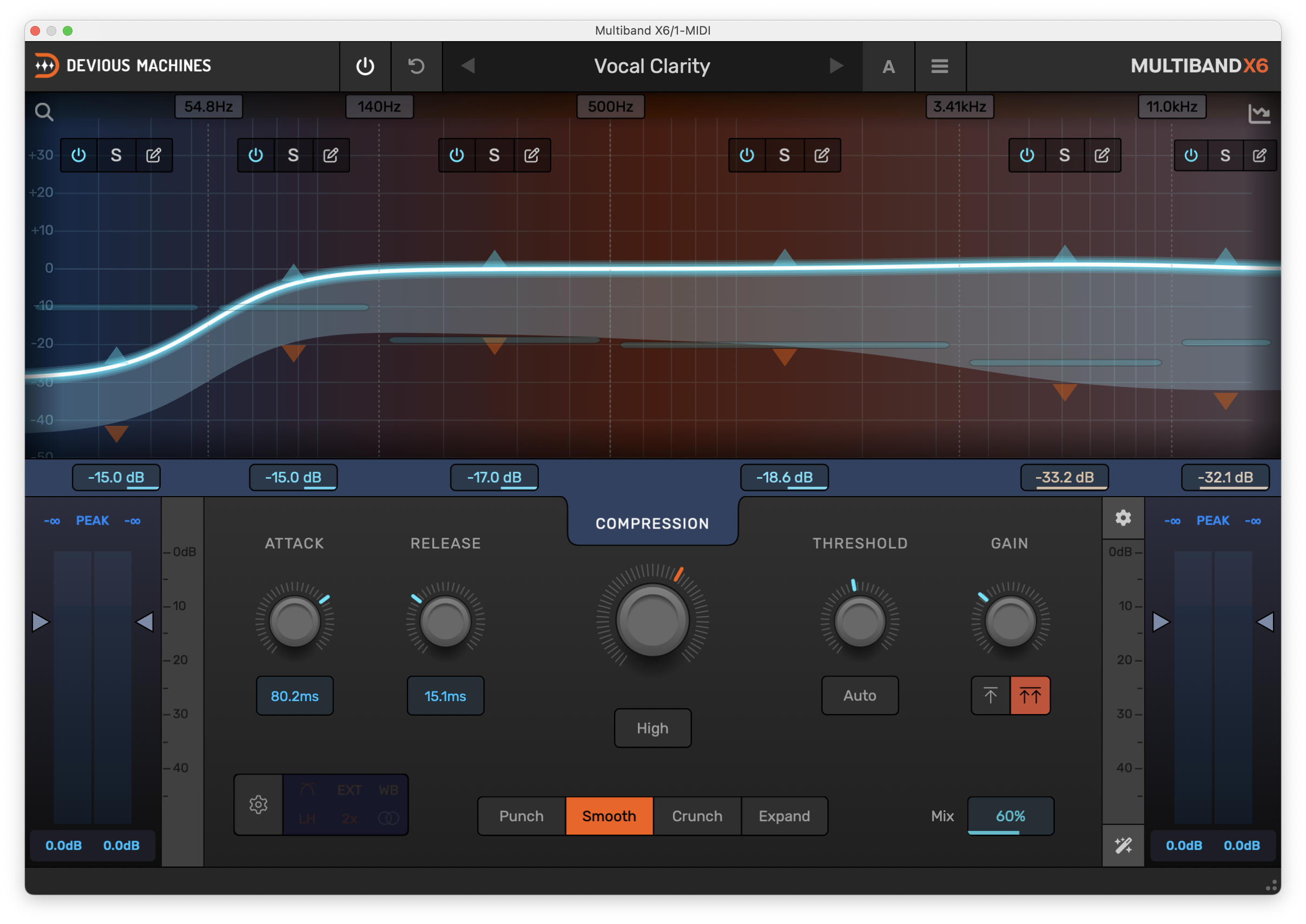The width and height of the screenshot is (1306, 924).
Task: Click the THRESHOLD knob
Action: point(859,621)
